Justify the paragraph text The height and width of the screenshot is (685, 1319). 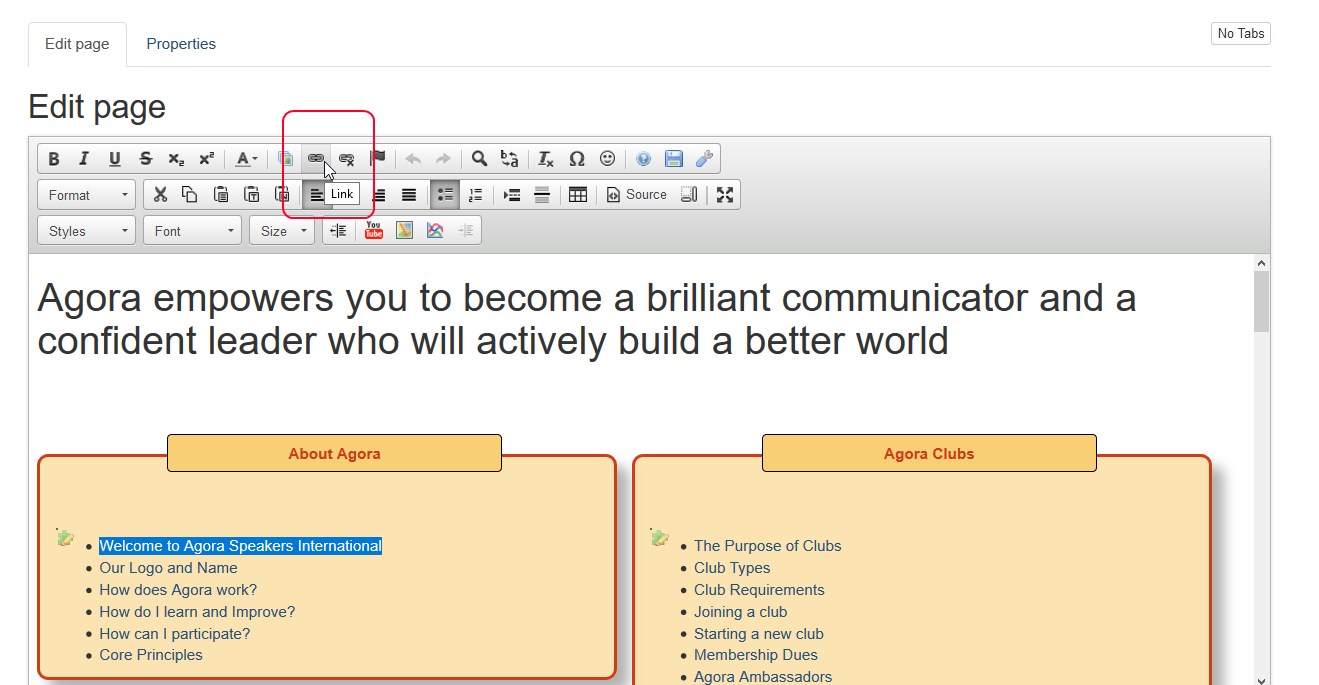[x=409, y=195]
